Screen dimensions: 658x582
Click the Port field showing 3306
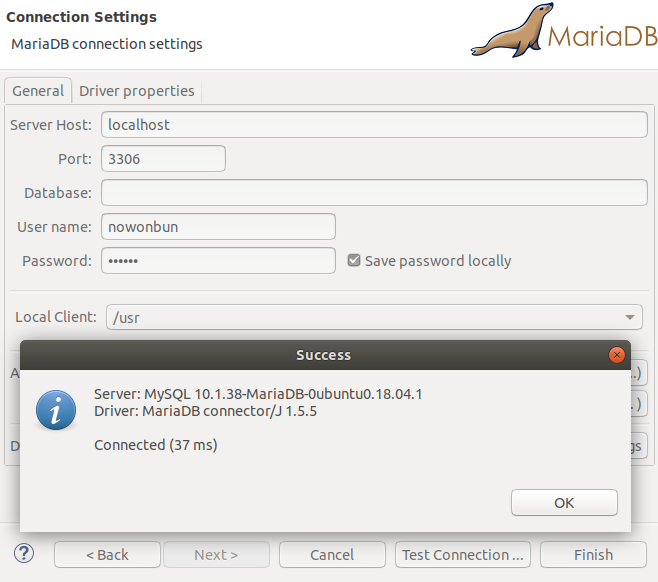click(x=163, y=159)
